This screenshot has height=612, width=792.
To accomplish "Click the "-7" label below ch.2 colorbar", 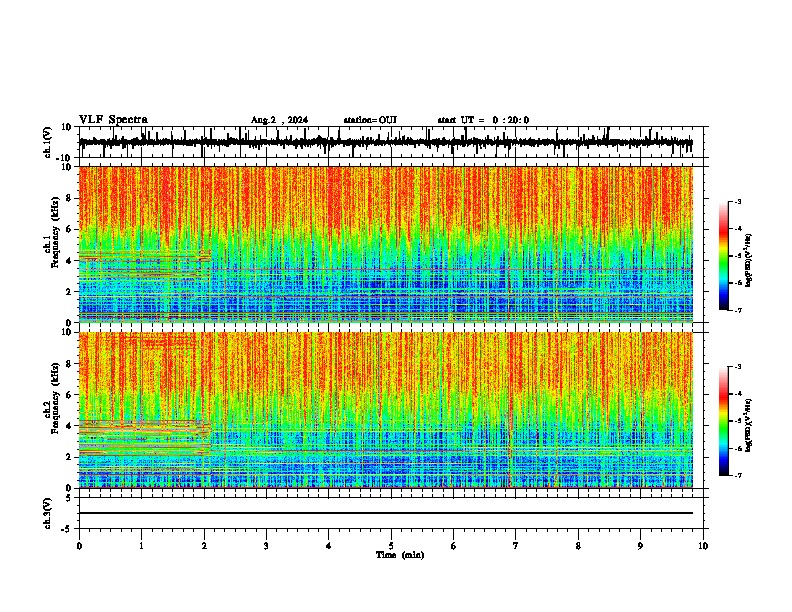I will point(737,475).
